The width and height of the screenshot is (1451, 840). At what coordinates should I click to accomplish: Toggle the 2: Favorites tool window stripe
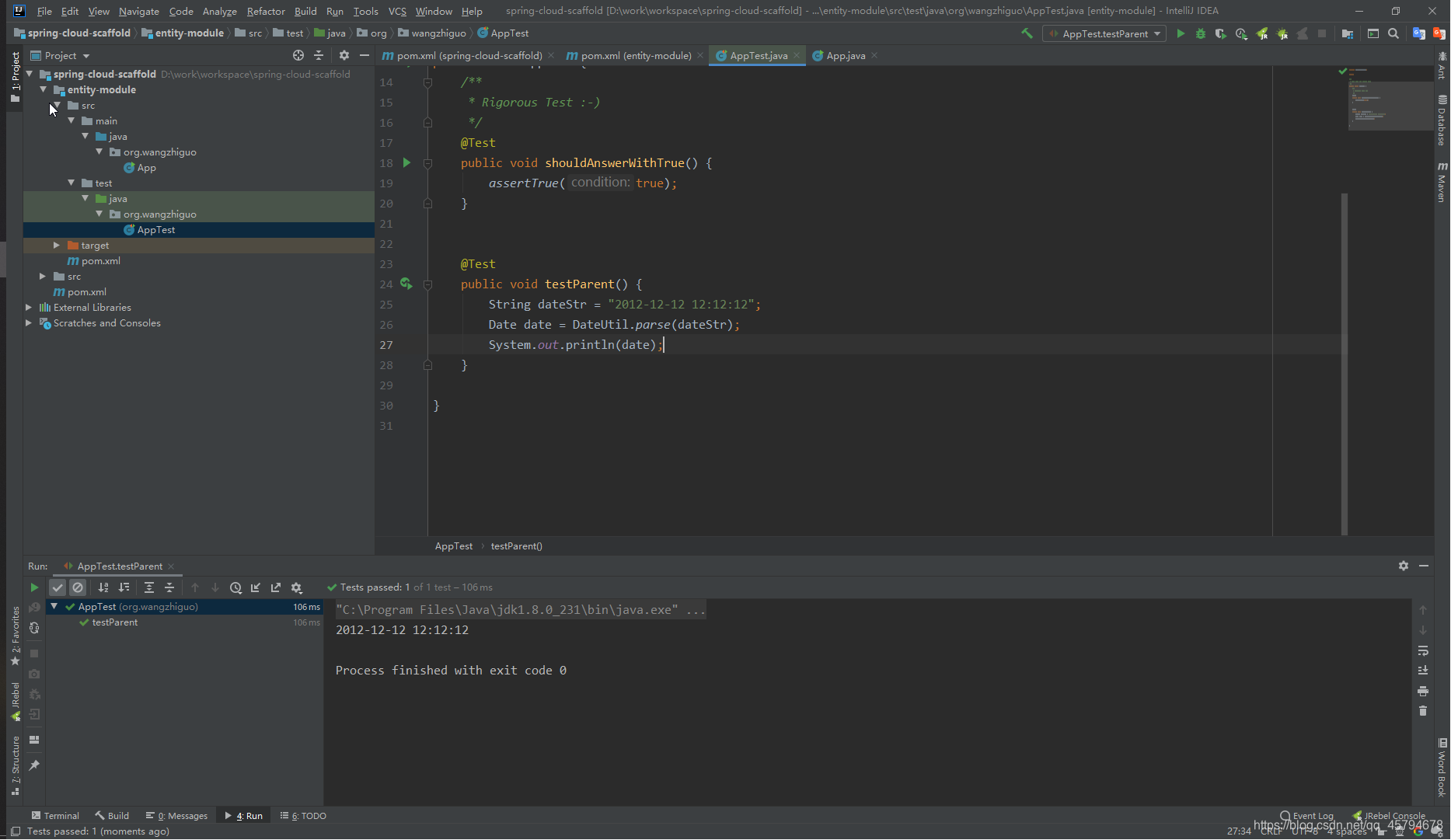pyautogui.click(x=15, y=636)
